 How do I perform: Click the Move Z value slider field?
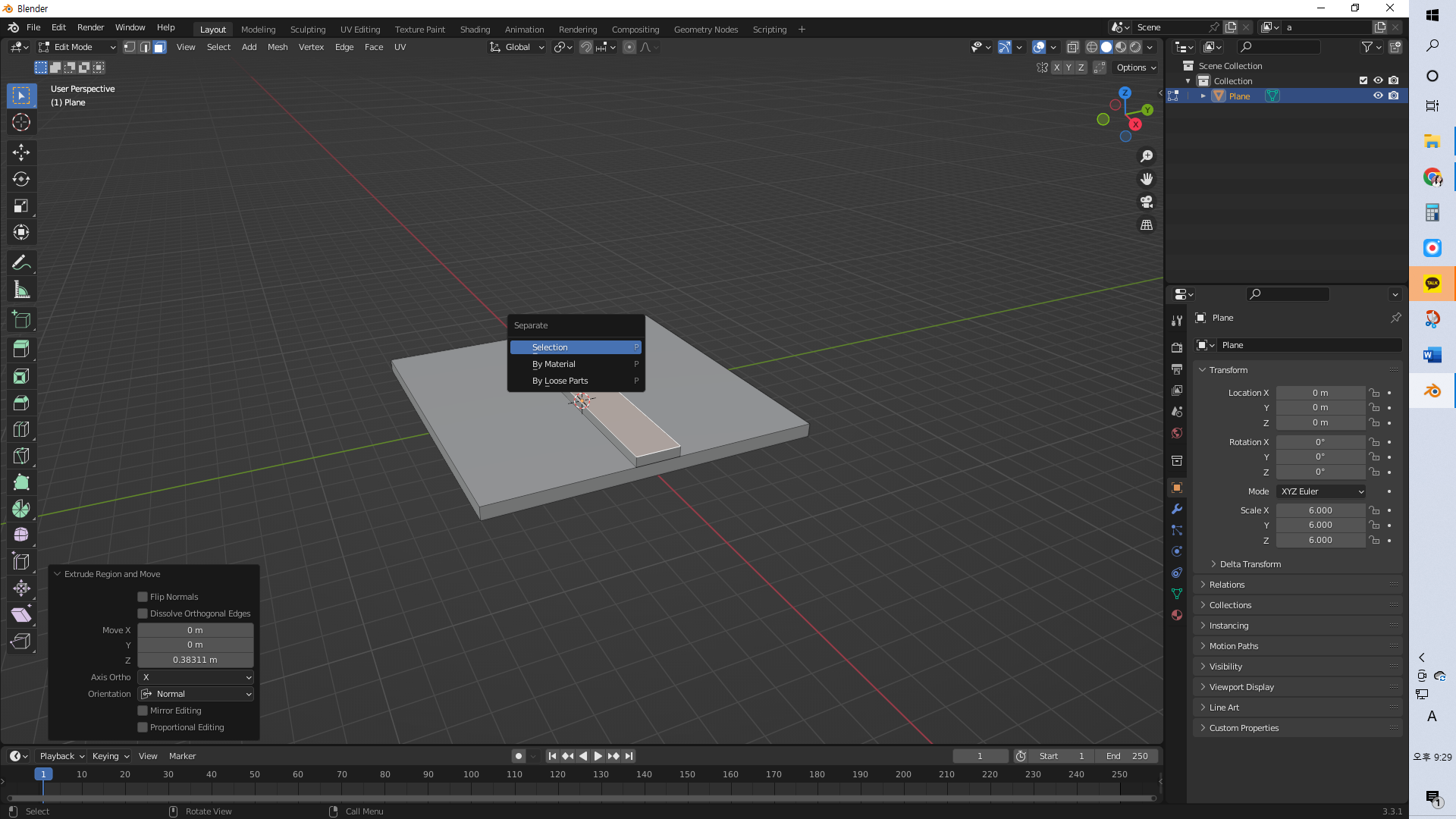click(195, 660)
